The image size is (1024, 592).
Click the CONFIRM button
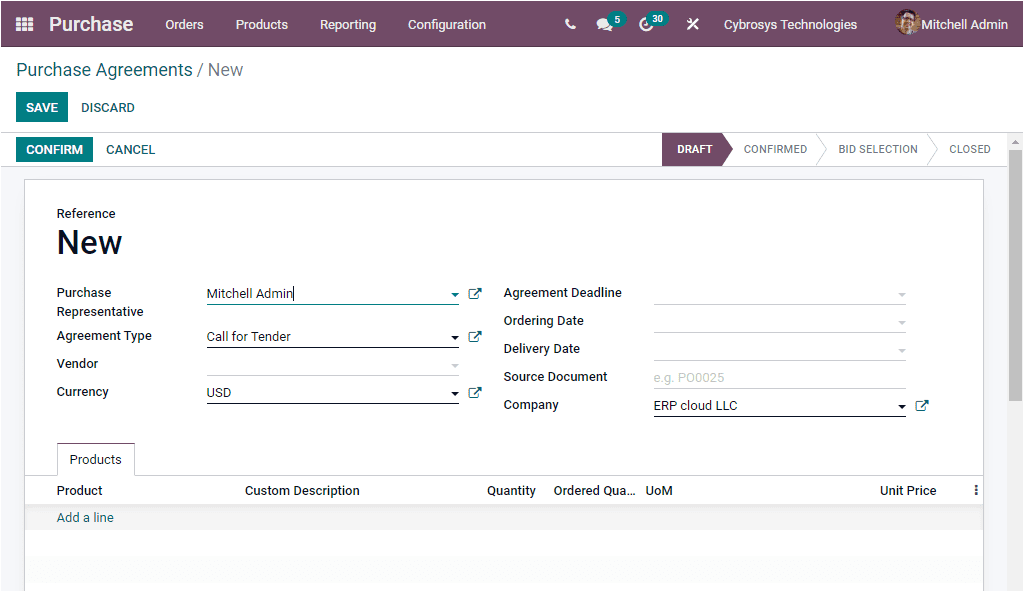(x=54, y=149)
